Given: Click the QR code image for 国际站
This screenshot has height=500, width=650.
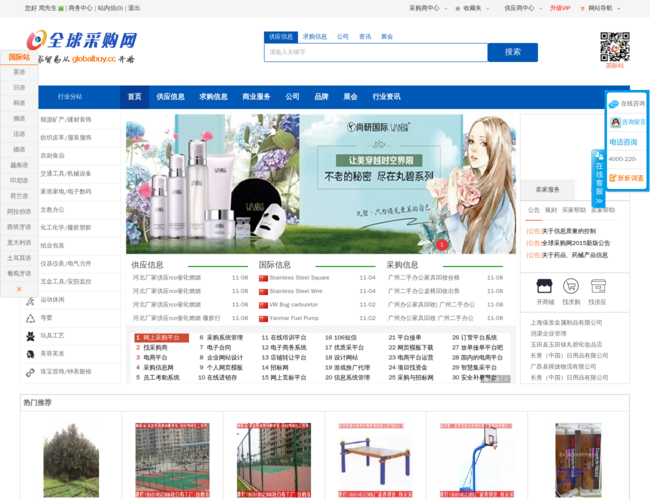Looking at the screenshot, I should [x=615, y=46].
